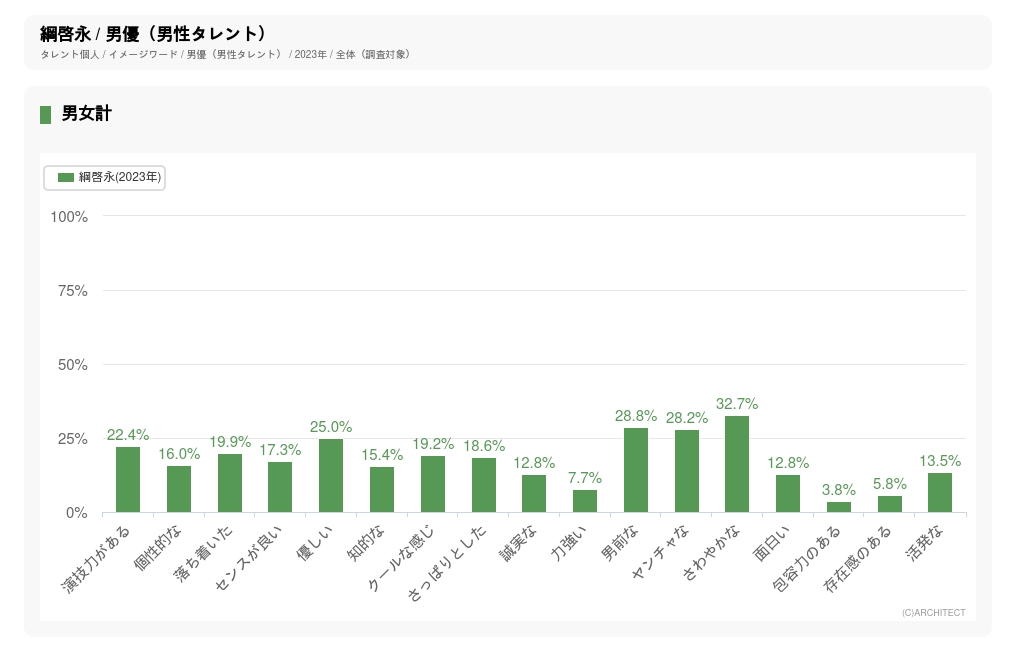Click the クールな感じ 19.2% bar
The image size is (1024, 653).
point(433,484)
